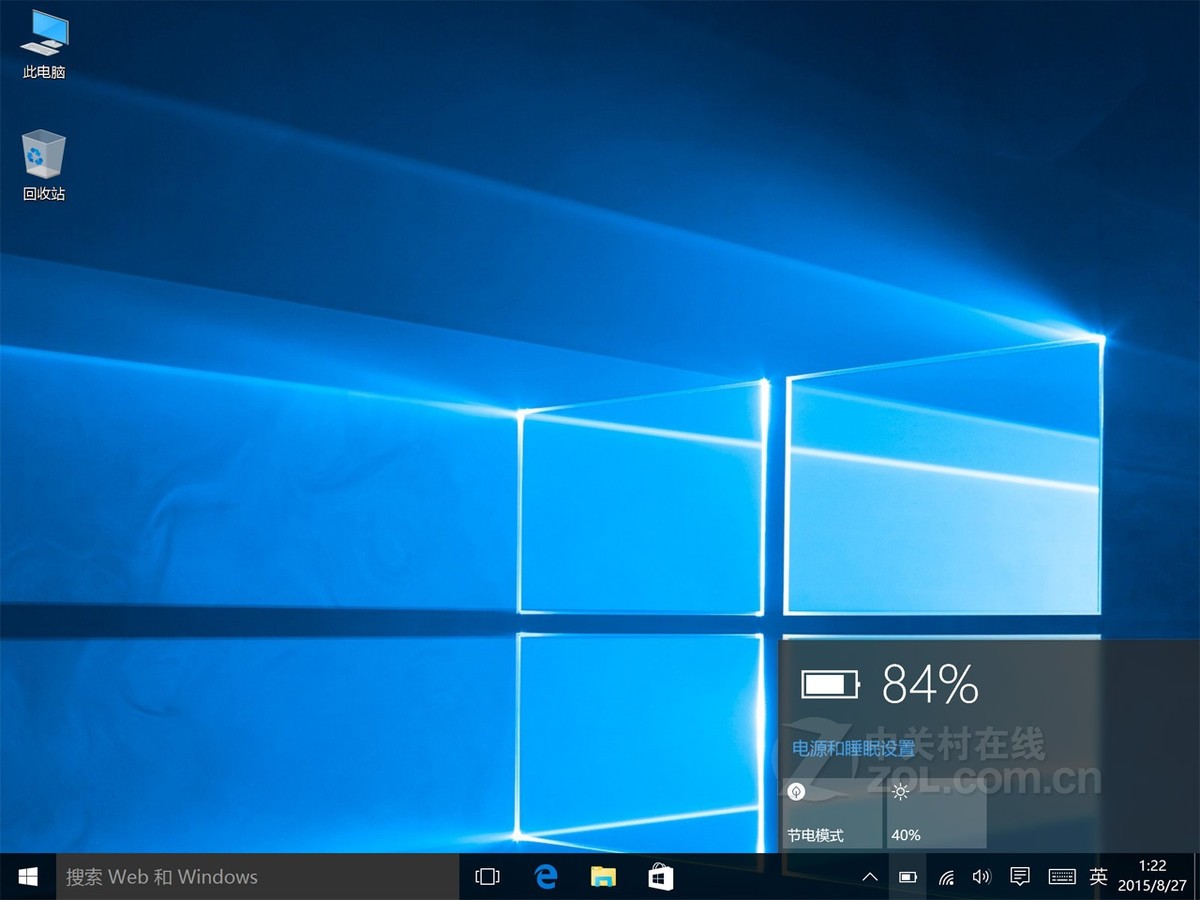The height and width of the screenshot is (900, 1200).
Task: Click the Wi-Fi icon in the system tray
Action: (x=945, y=876)
